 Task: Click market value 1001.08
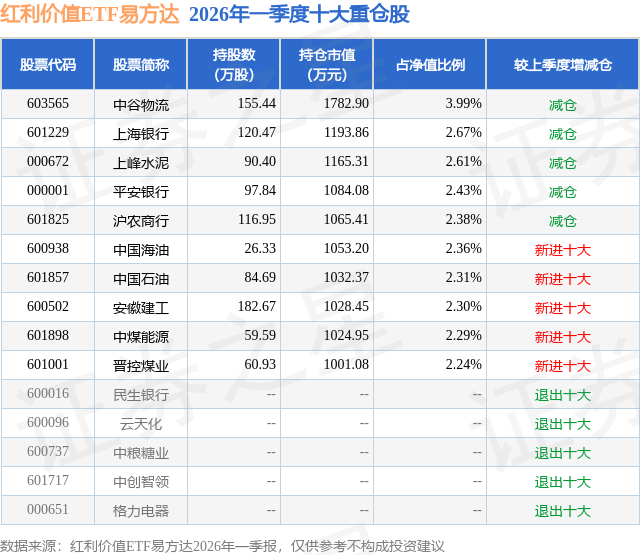[346, 364]
